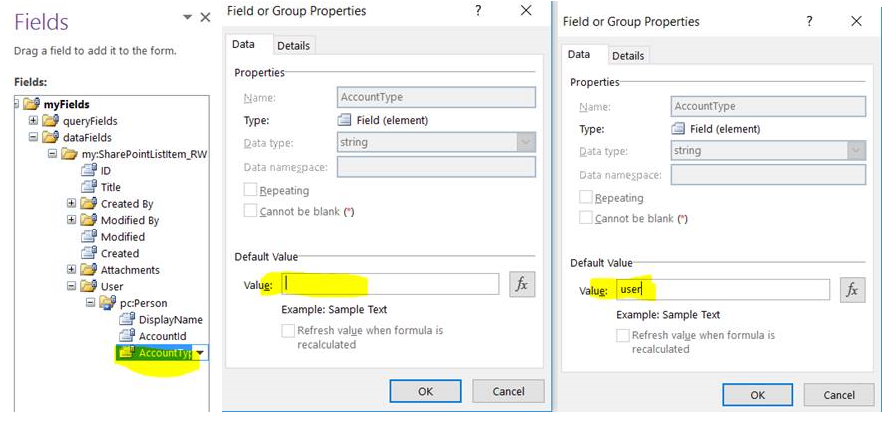The height and width of the screenshot is (422, 882).
Task: Click the myFields root folder icon
Action: tap(32, 104)
